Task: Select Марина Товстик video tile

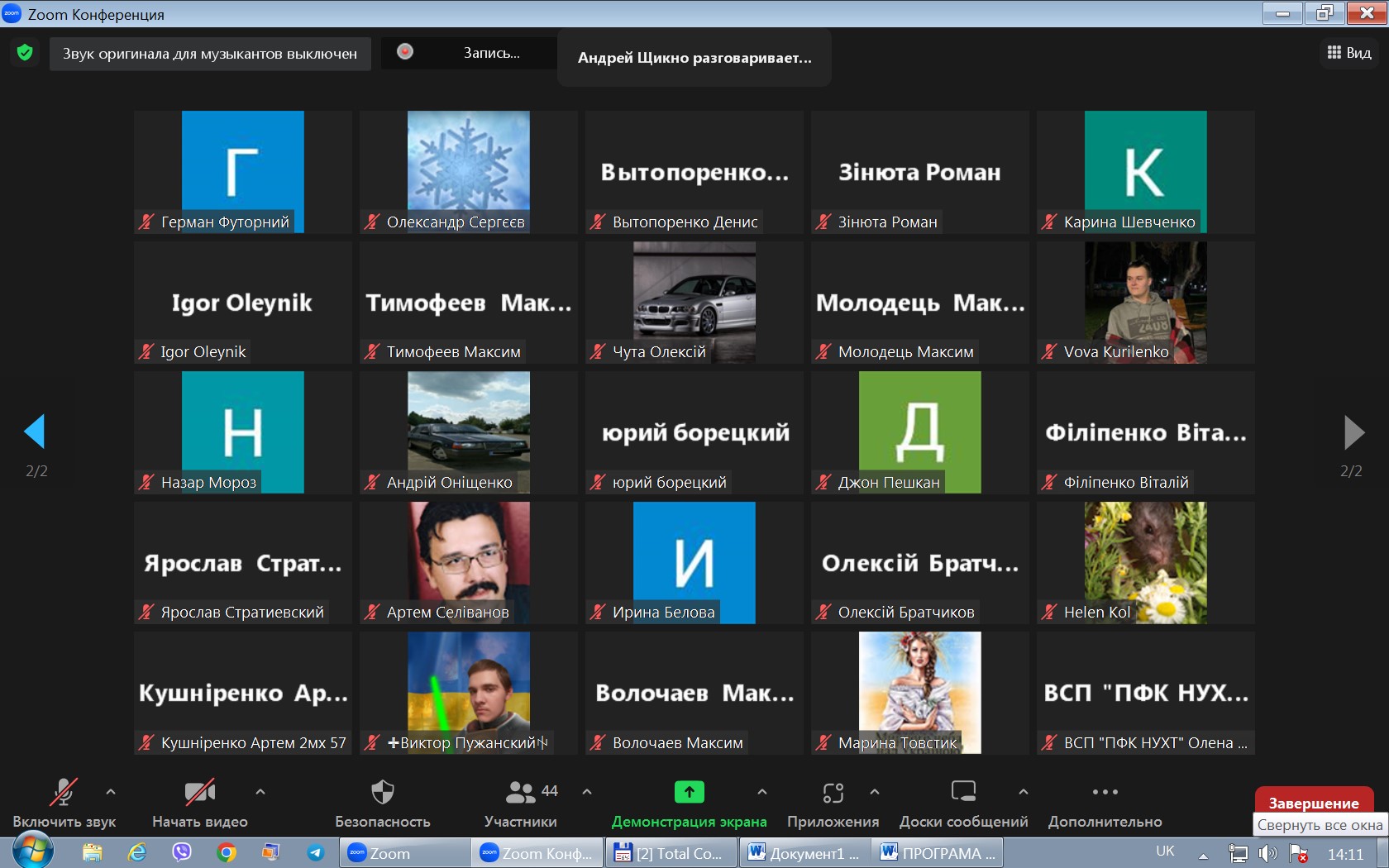Action: 920,693
